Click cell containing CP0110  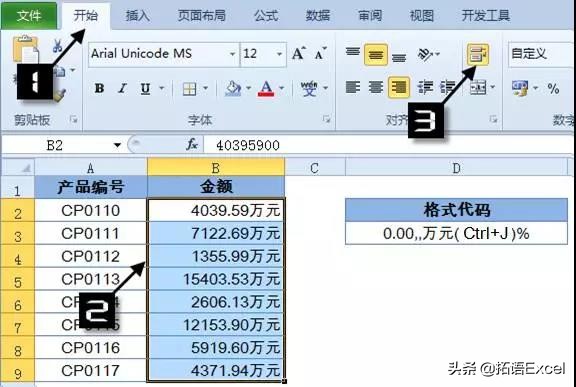pos(91,210)
